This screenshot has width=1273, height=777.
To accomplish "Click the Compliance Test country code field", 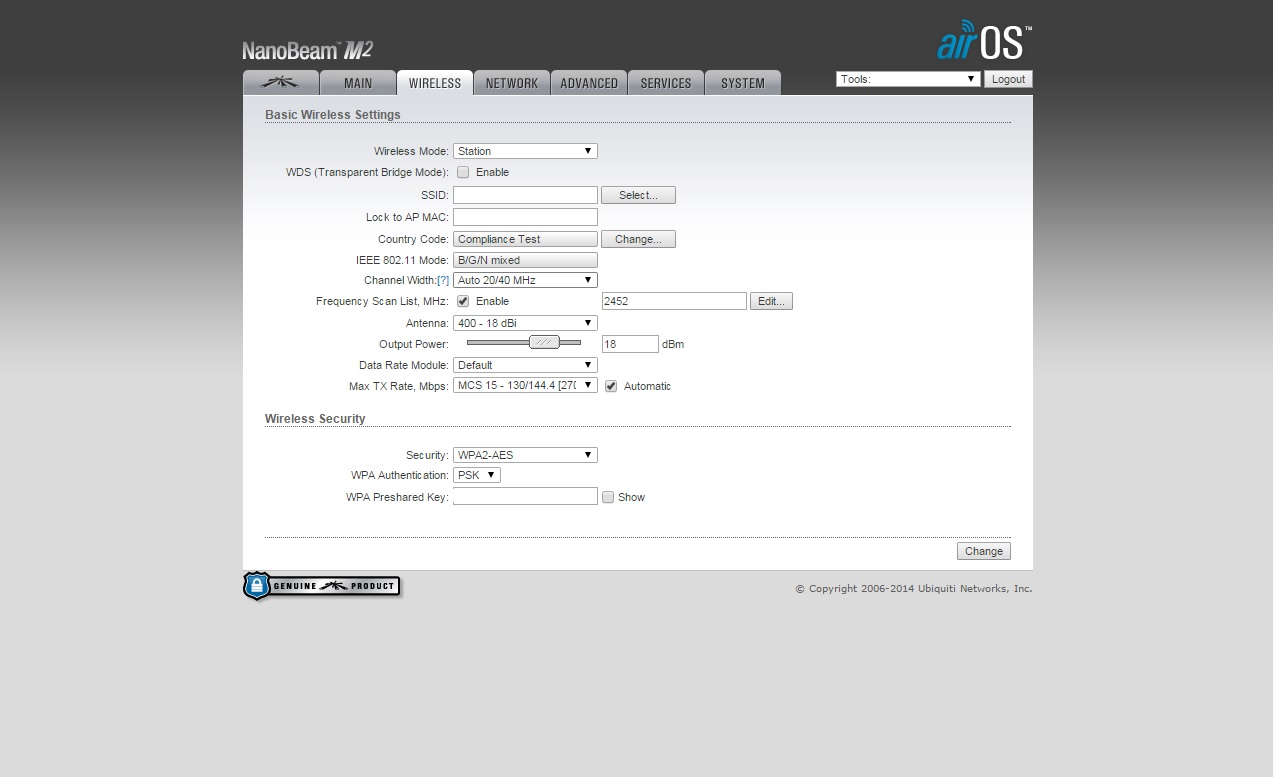I will [525, 239].
